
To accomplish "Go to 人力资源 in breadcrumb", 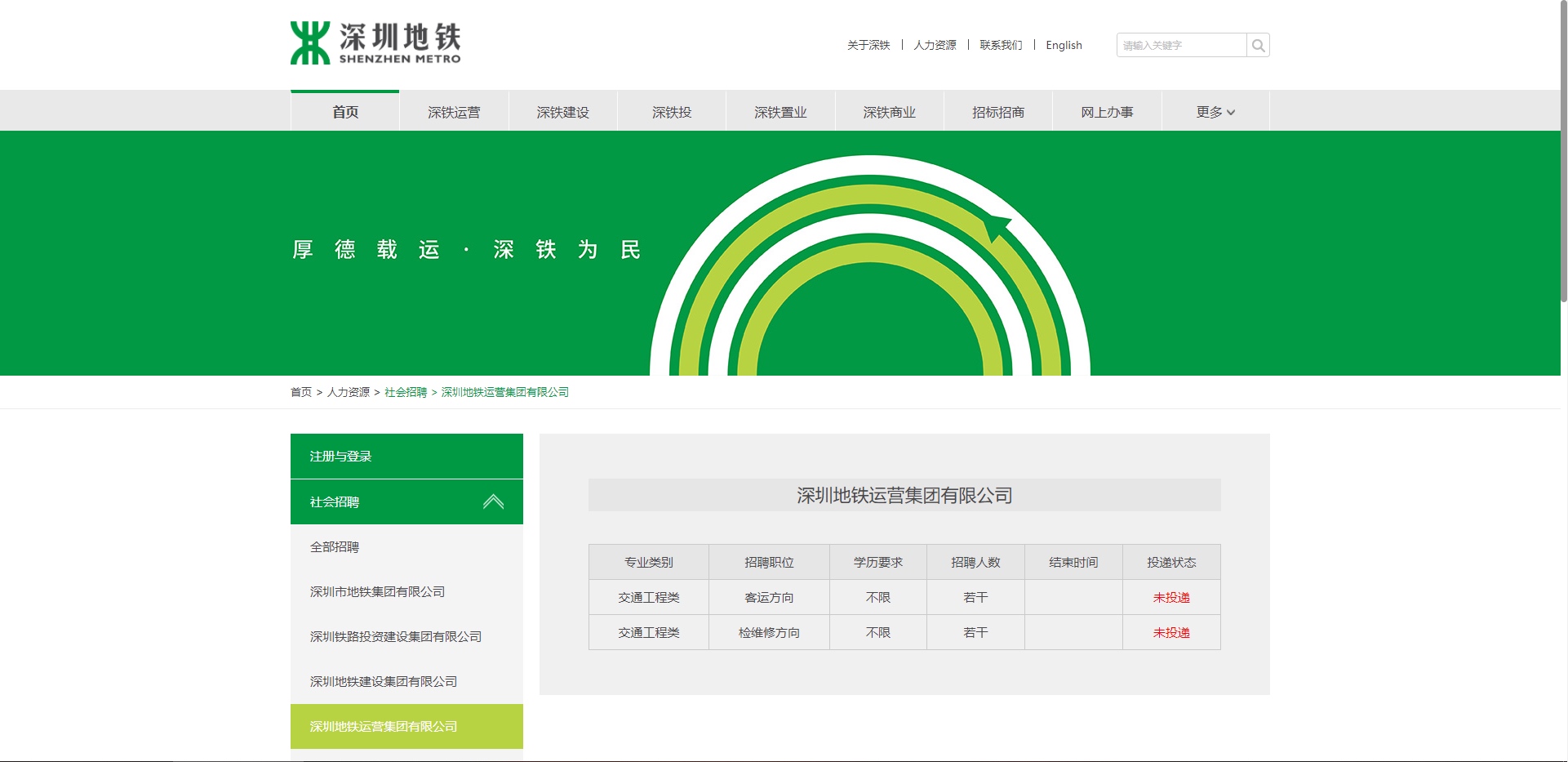I will coord(349,392).
